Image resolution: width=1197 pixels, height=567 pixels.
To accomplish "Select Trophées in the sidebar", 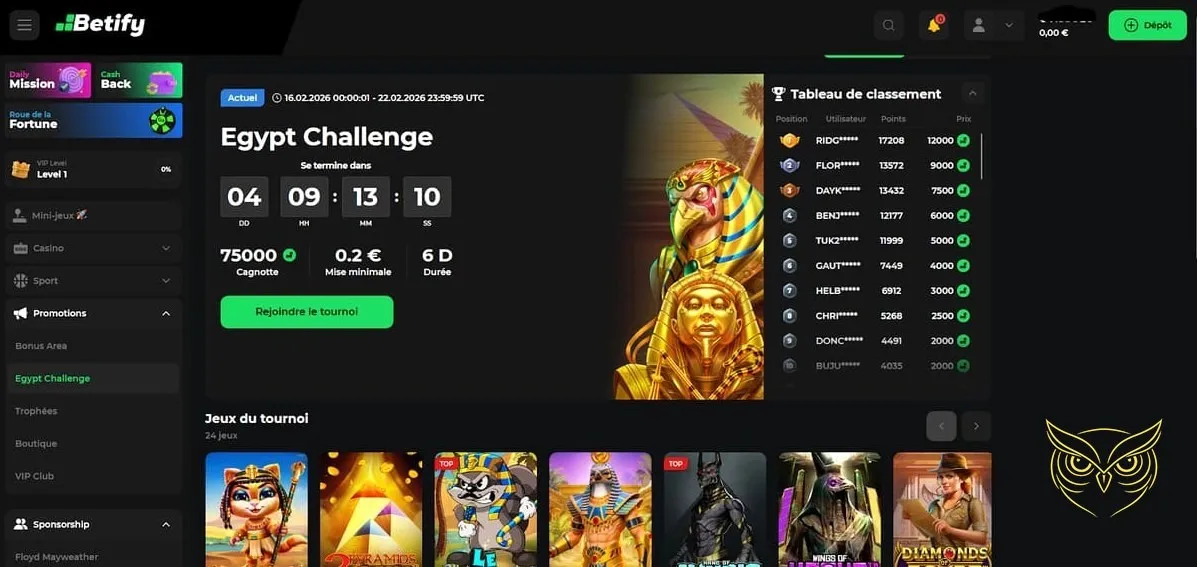I will point(36,411).
